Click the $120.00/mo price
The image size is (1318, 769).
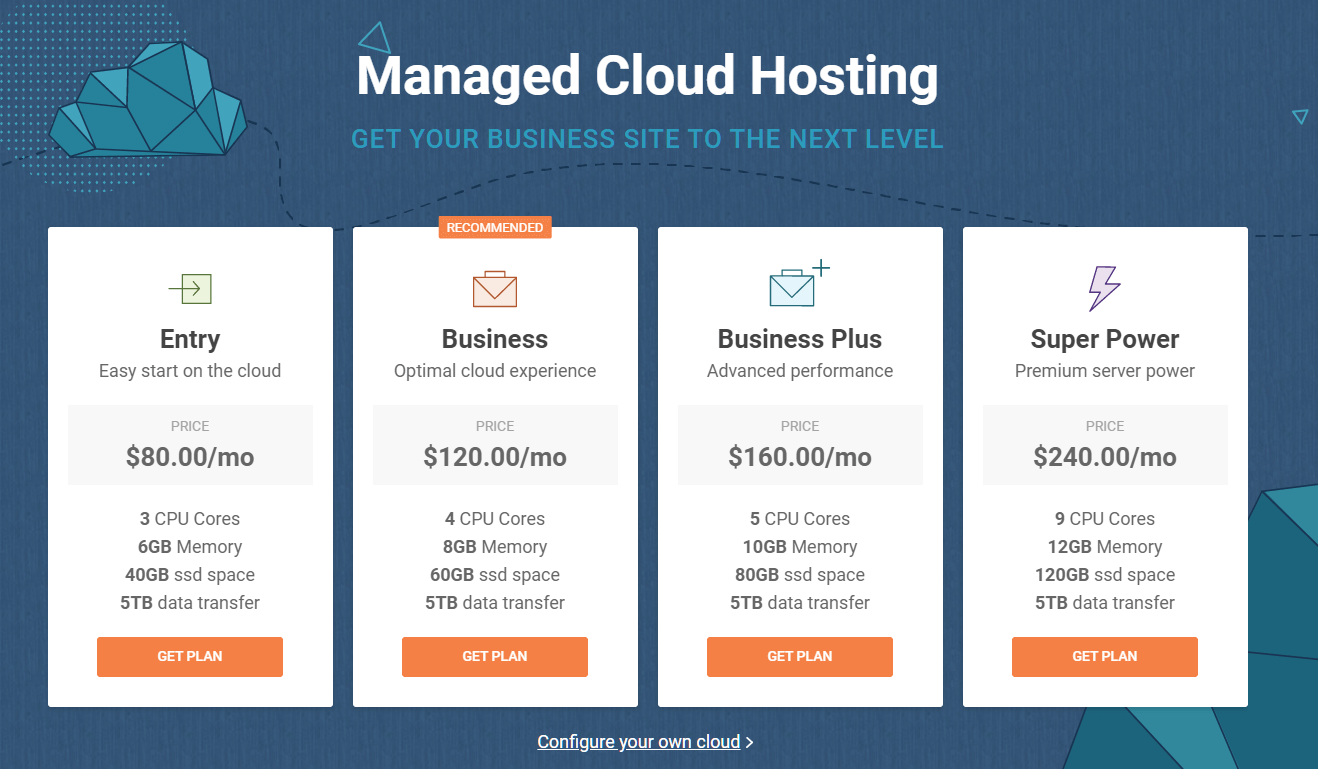click(x=495, y=457)
